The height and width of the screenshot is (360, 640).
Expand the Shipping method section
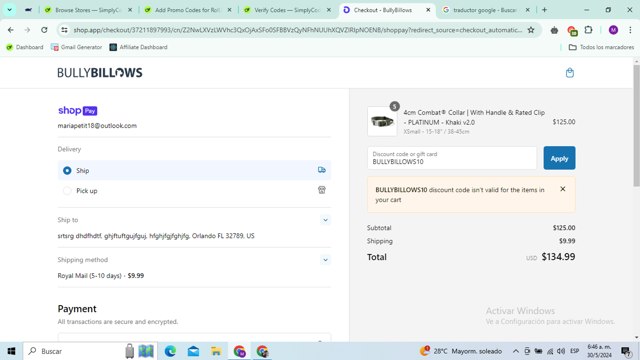(325, 260)
